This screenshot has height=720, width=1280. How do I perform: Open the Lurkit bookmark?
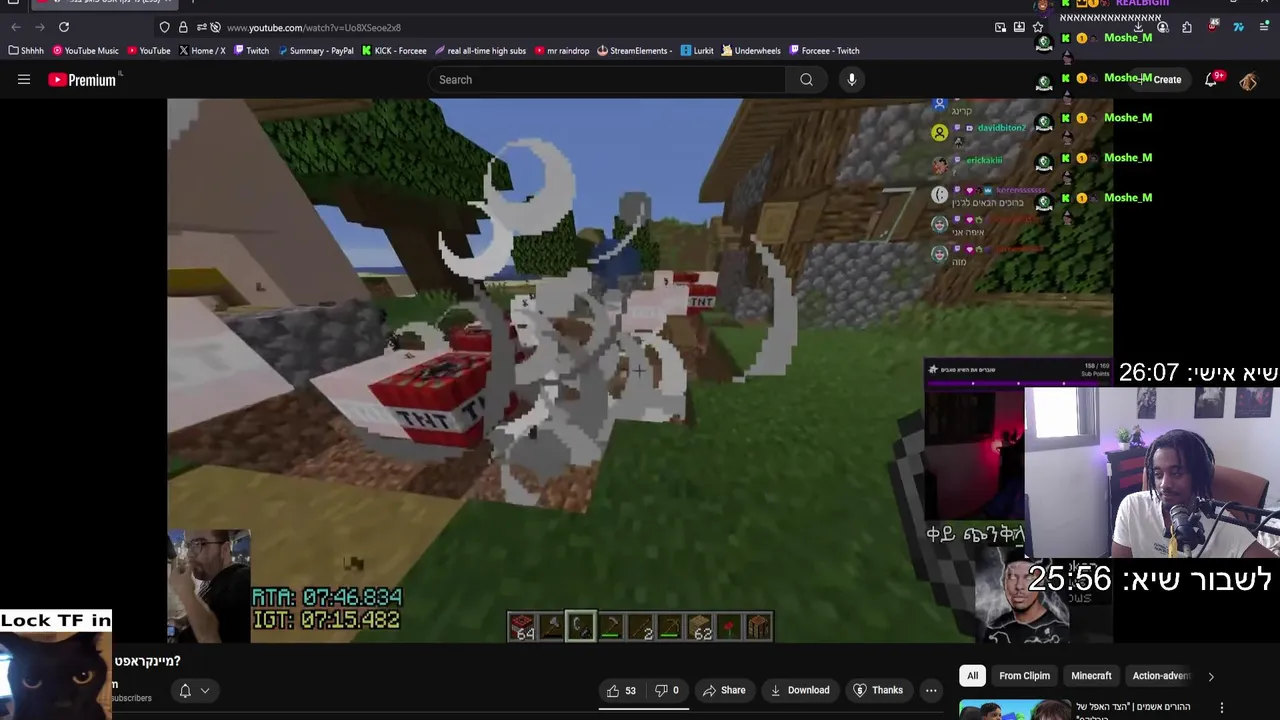point(697,51)
